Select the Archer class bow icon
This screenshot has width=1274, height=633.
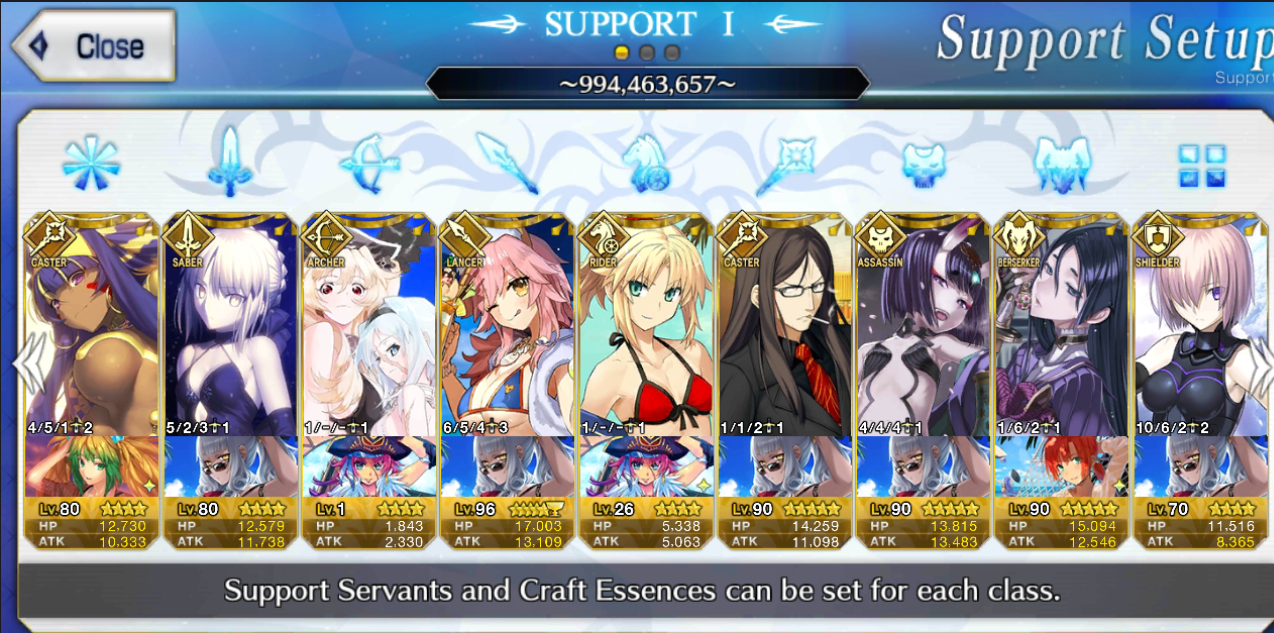point(367,163)
